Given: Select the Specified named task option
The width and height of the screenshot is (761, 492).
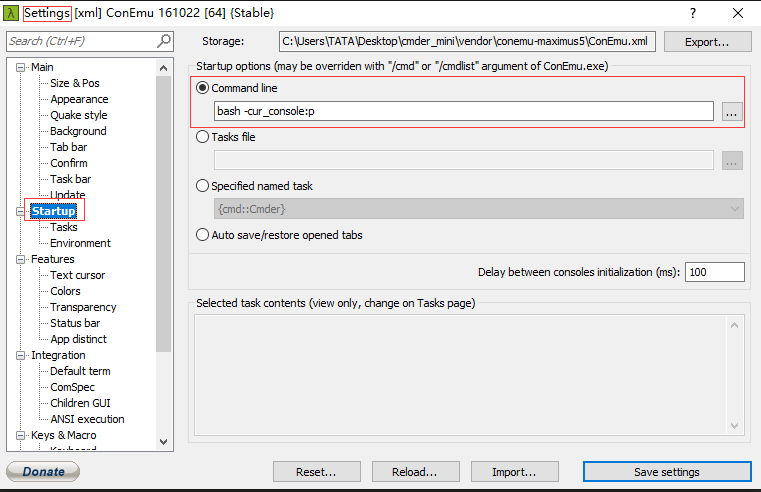Looking at the screenshot, I should (202, 186).
